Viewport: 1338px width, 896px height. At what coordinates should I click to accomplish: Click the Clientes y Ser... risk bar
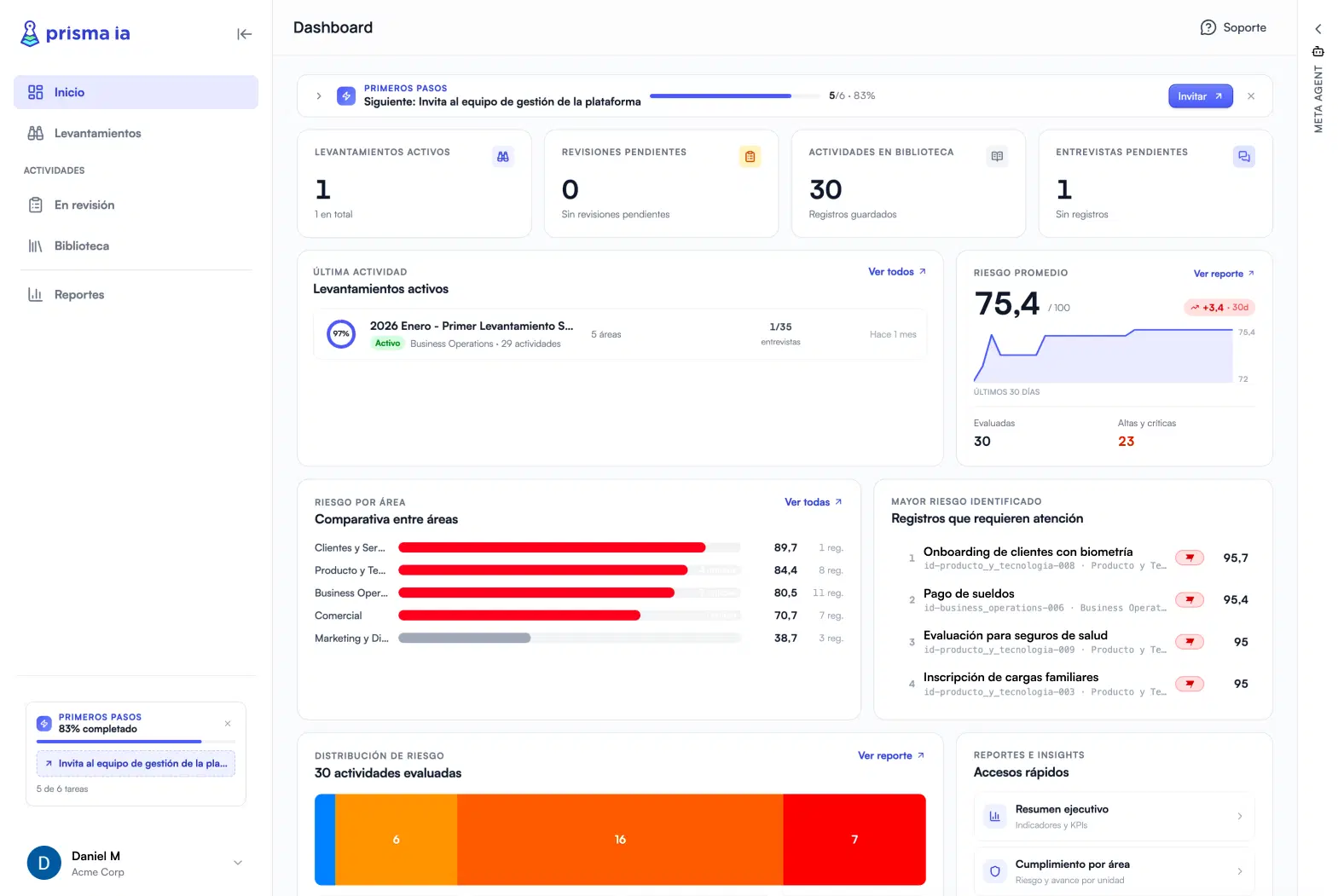coord(552,547)
